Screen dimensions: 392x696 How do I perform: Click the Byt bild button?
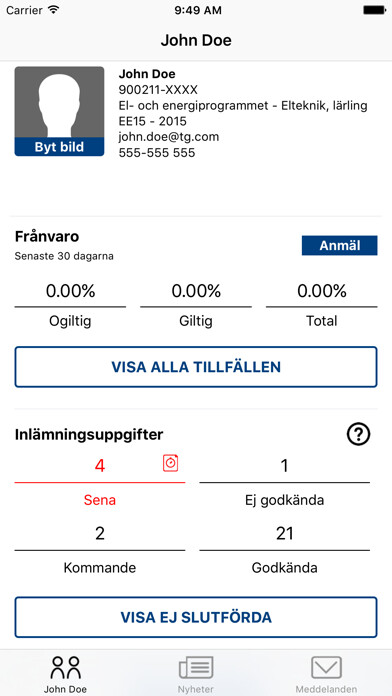(x=59, y=147)
